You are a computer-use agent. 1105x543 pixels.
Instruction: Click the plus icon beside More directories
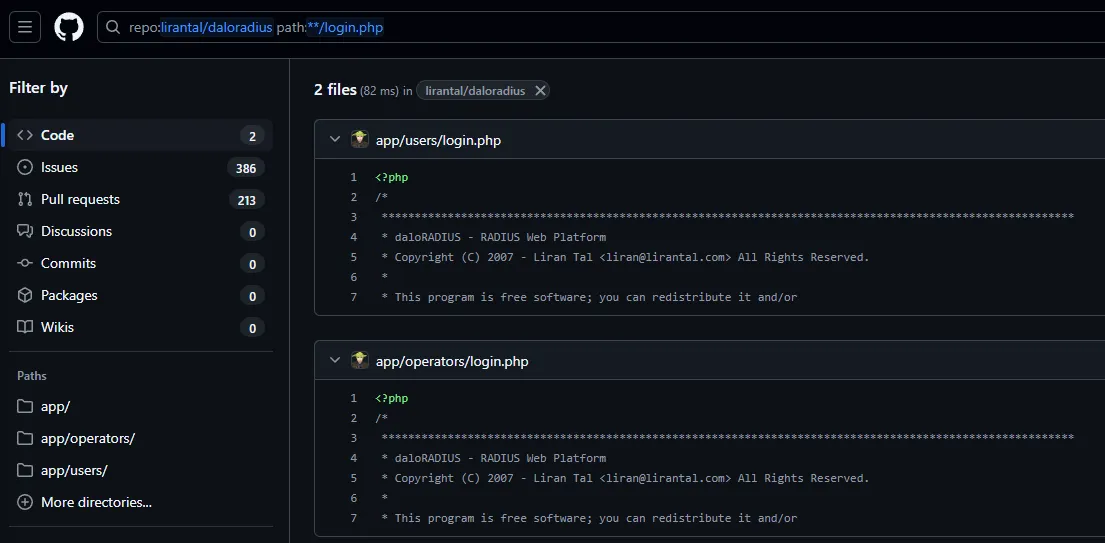click(x=25, y=502)
